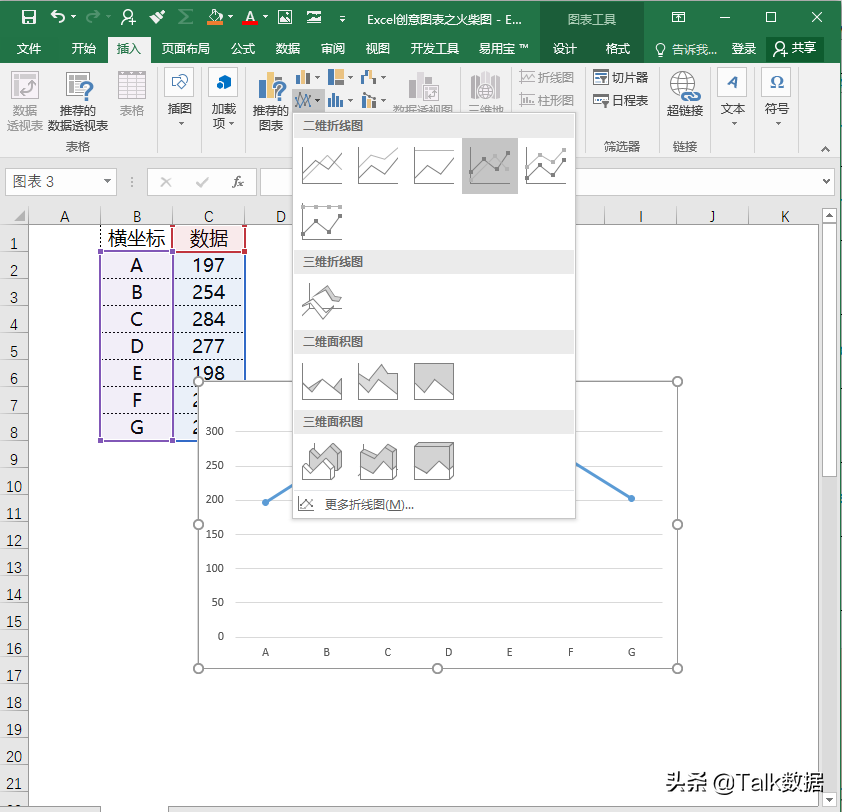Open the name box dropdown showing 图表 3

pos(107,182)
